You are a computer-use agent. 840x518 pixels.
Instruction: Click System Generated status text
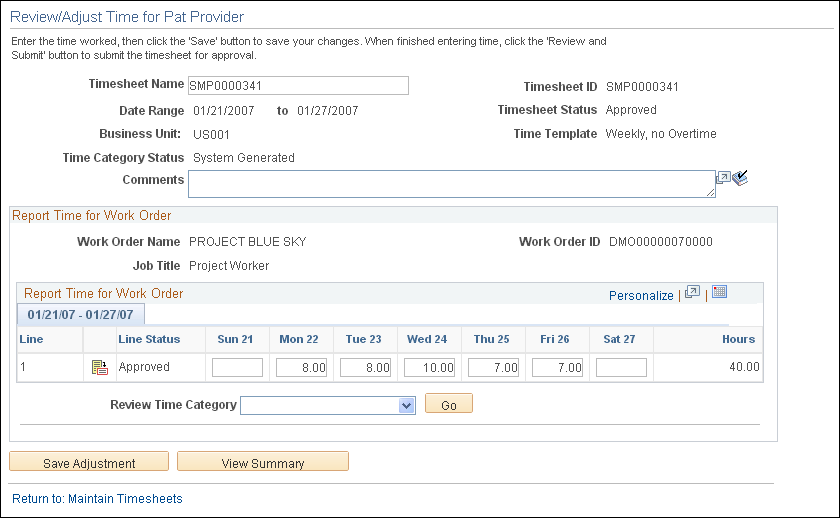tap(244, 158)
